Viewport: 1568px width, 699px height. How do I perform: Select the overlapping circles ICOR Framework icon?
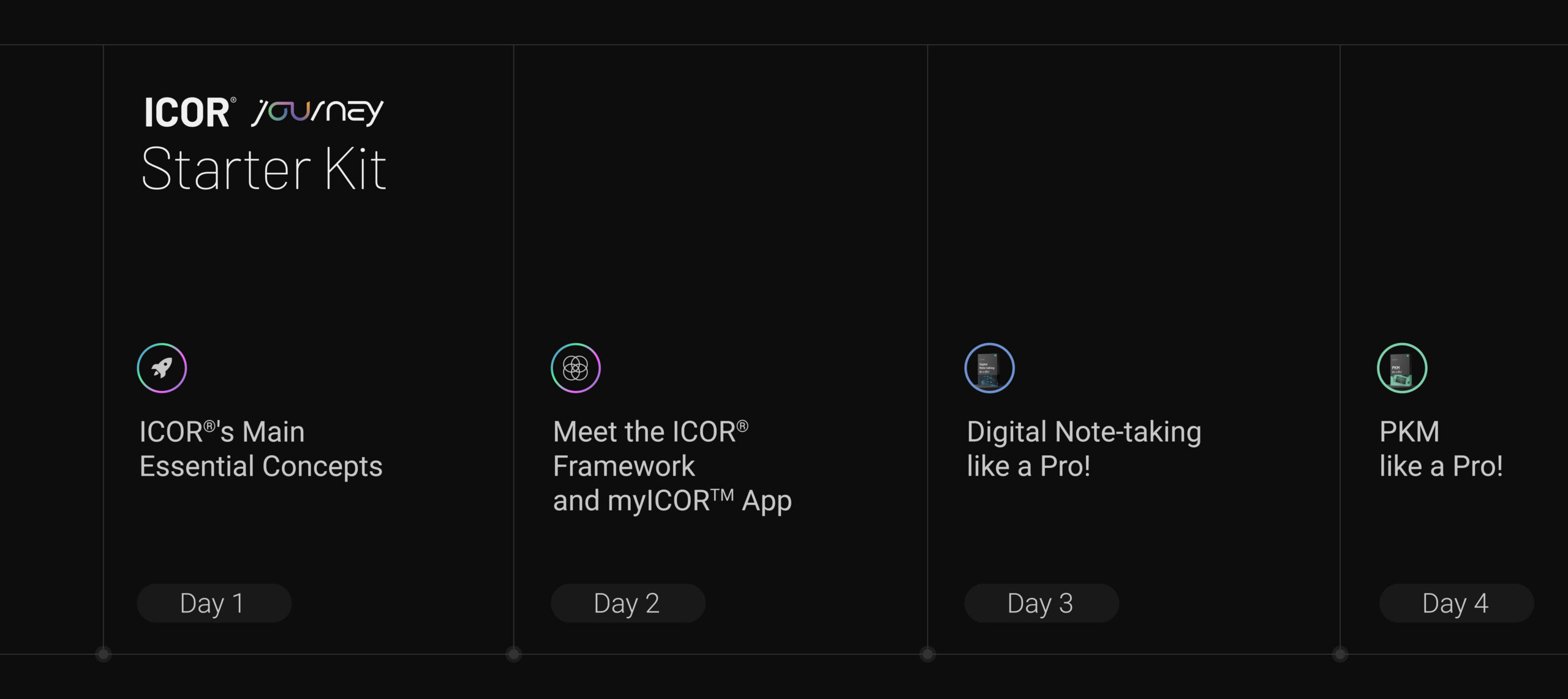(575, 368)
